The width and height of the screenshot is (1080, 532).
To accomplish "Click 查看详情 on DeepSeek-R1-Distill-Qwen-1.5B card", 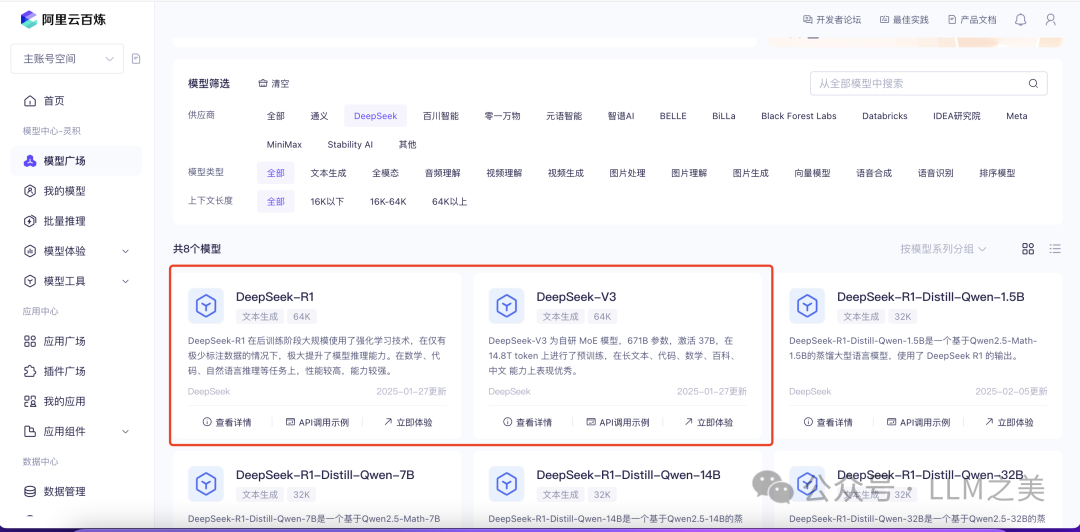I will [828, 422].
